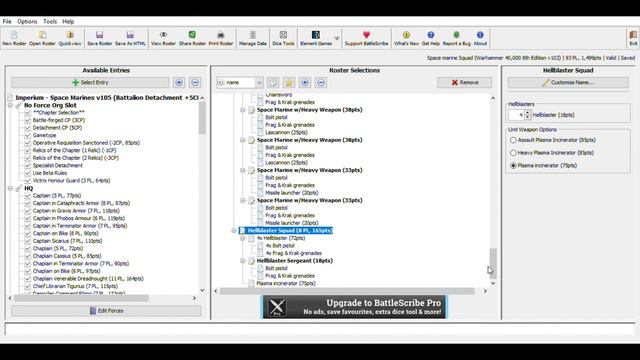Collapse the No Force Org Slot group
This screenshot has height=360, width=640.
[x=11, y=105]
